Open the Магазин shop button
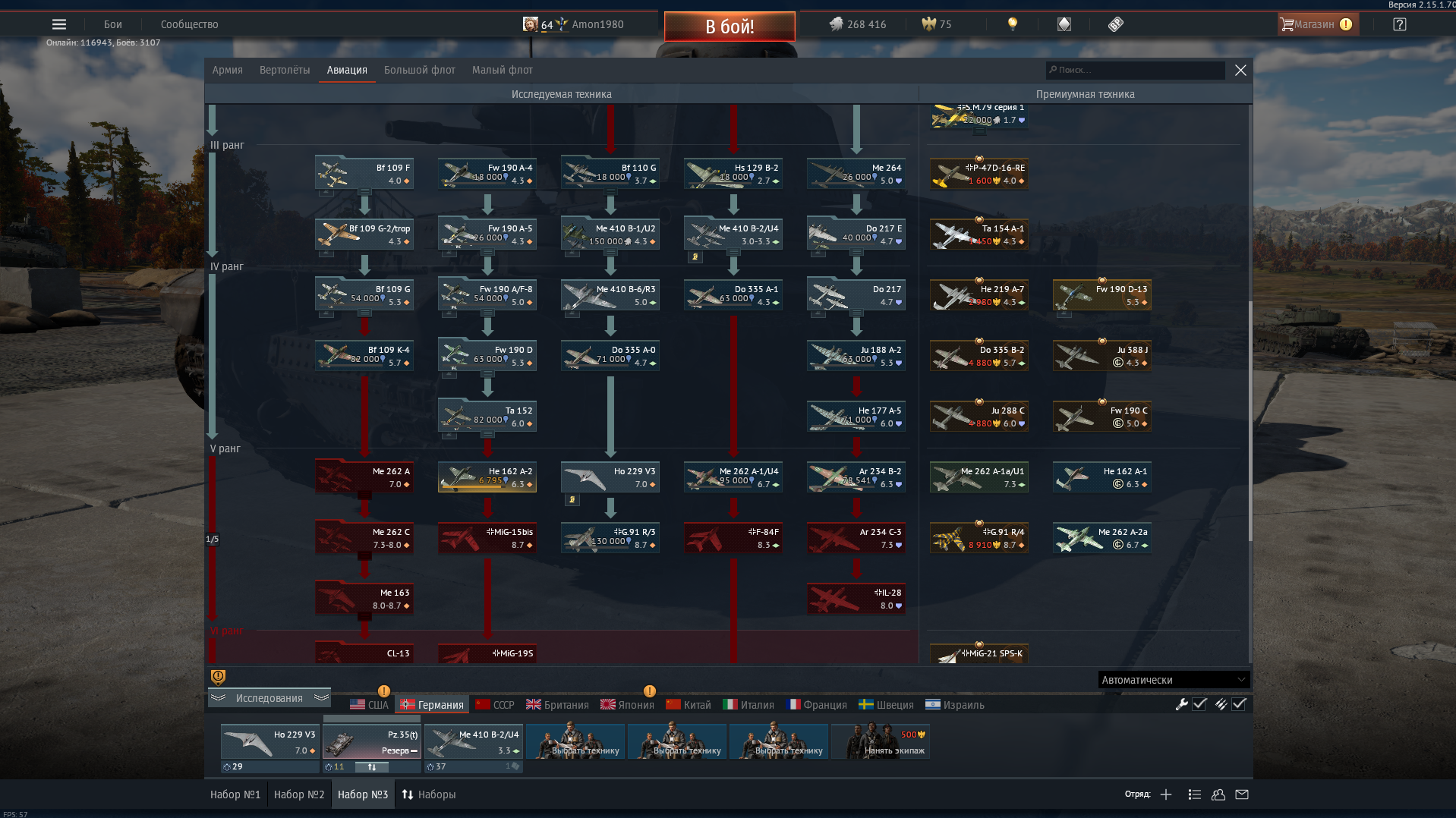Viewport: 1456px width, 818px height. (x=1318, y=24)
